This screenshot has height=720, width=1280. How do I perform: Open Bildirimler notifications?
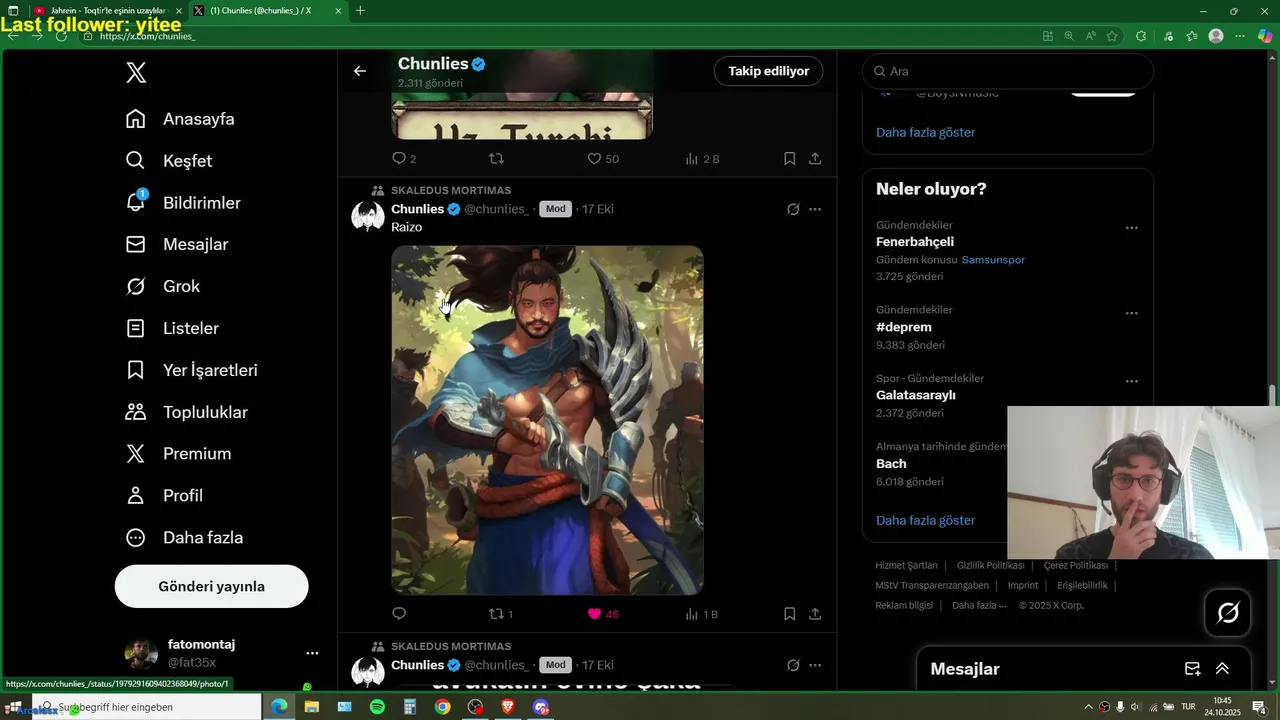182,203
